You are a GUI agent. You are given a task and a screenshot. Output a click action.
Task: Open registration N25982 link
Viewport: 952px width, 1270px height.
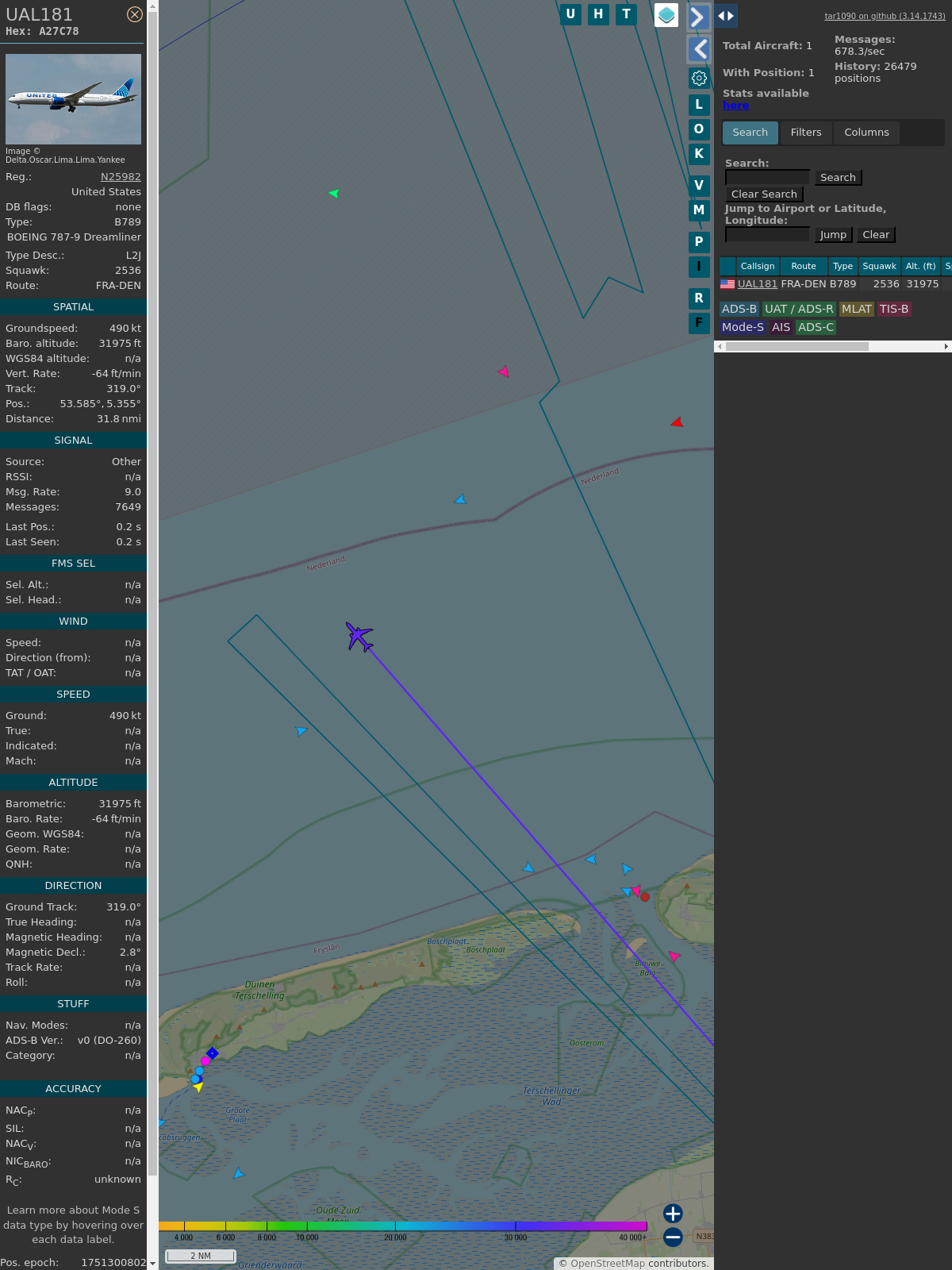click(x=121, y=177)
